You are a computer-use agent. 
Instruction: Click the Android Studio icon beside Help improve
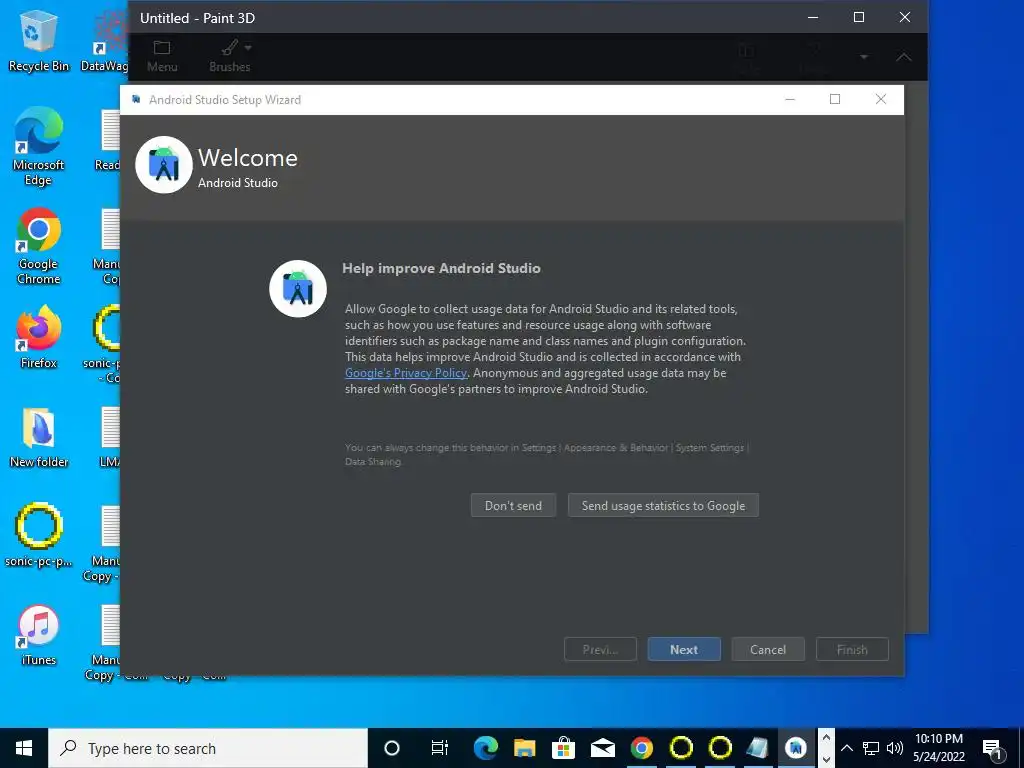pyautogui.click(x=298, y=289)
